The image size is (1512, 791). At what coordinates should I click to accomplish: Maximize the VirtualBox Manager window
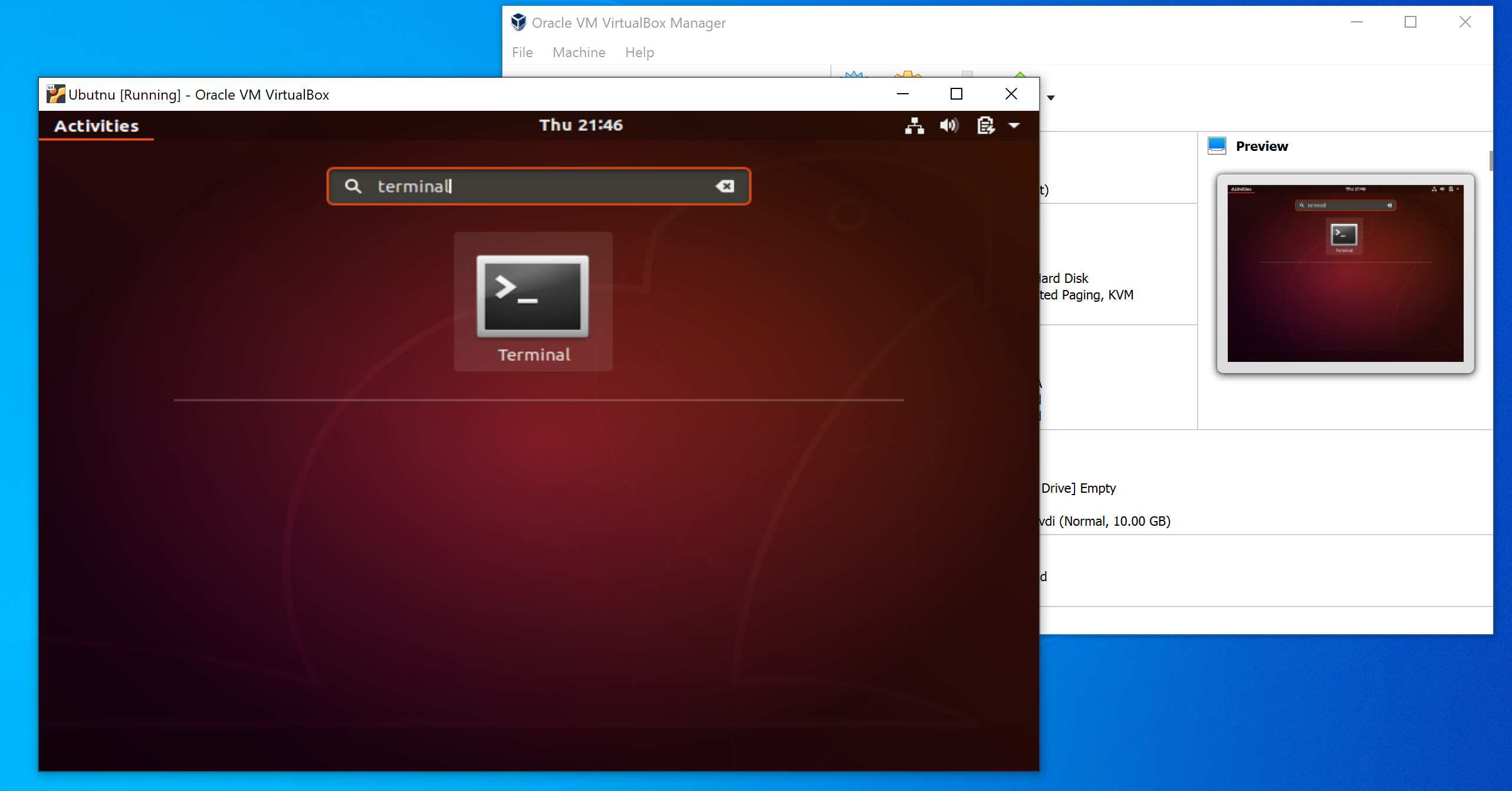point(1410,22)
